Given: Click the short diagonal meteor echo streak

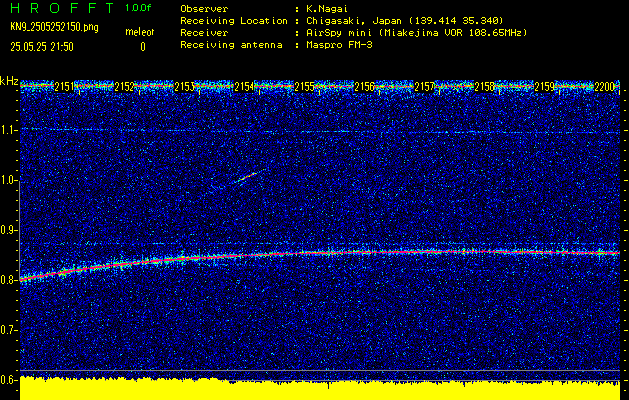Looking at the screenshot, I should click(246, 177).
